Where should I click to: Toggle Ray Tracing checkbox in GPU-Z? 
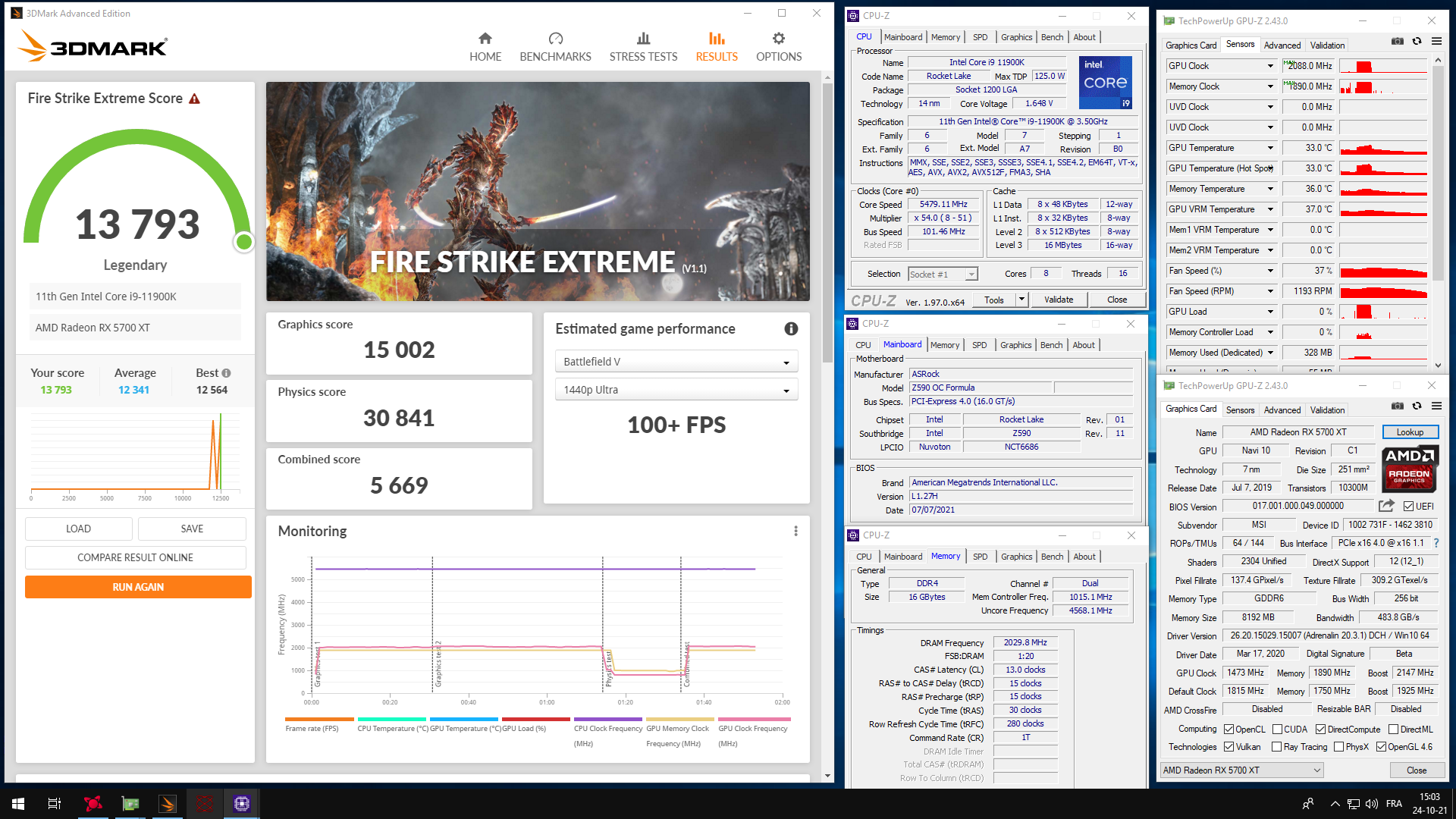click(x=1278, y=747)
